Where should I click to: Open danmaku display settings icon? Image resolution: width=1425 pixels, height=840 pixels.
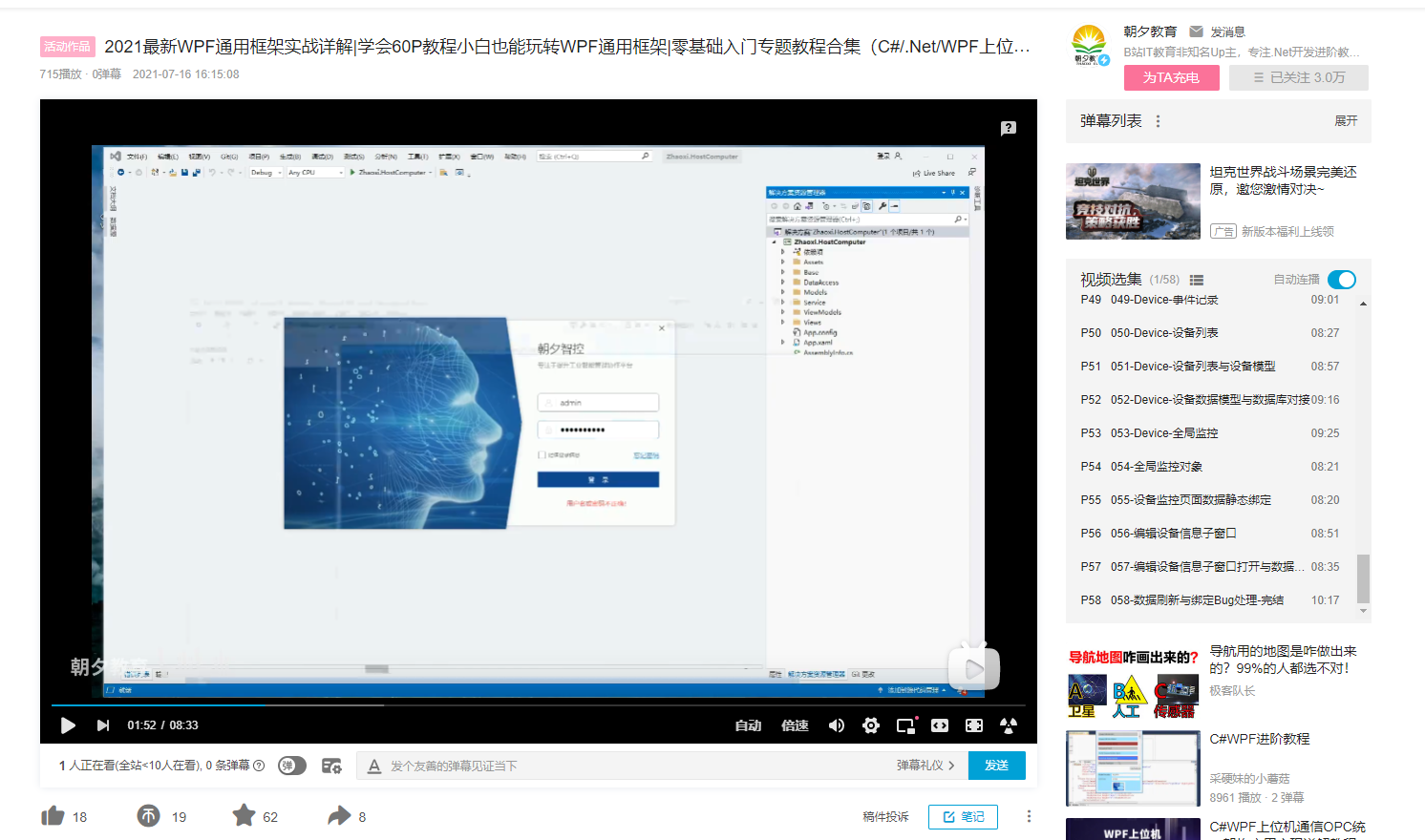pyautogui.click(x=331, y=766)
